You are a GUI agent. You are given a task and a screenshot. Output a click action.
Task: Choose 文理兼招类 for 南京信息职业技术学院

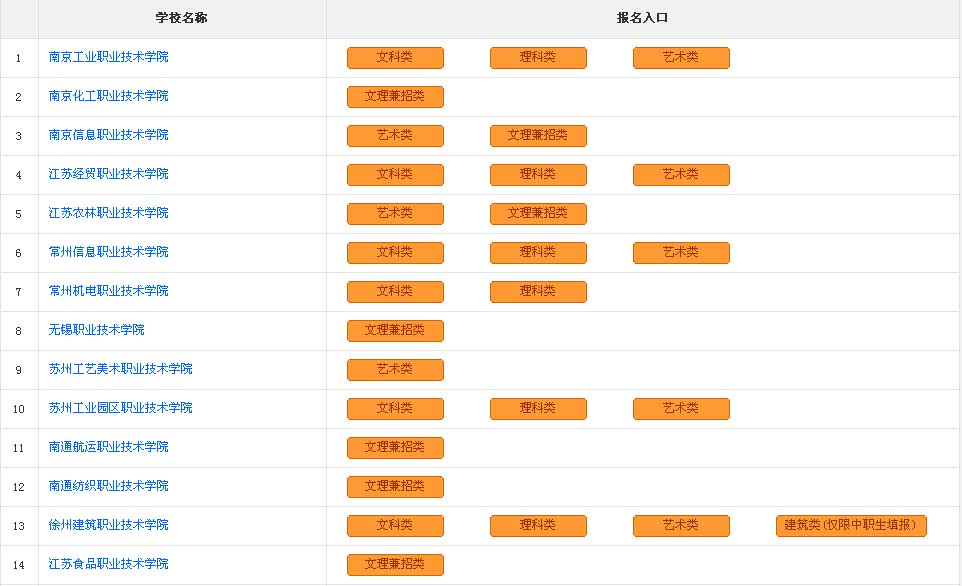[x=538, y=136]
